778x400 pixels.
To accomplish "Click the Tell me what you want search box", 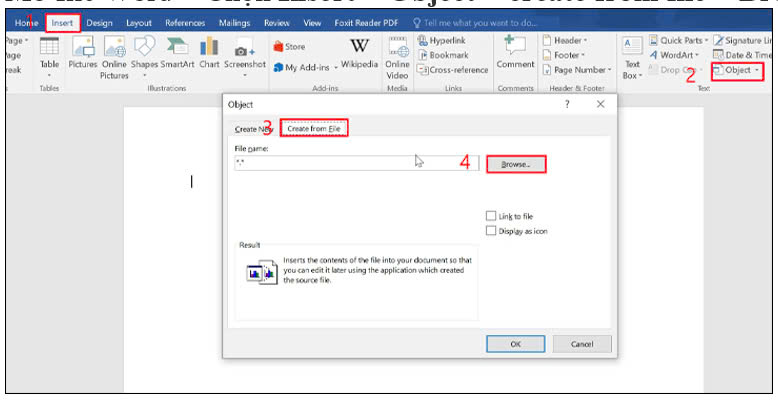I will (x=475, y=23).
